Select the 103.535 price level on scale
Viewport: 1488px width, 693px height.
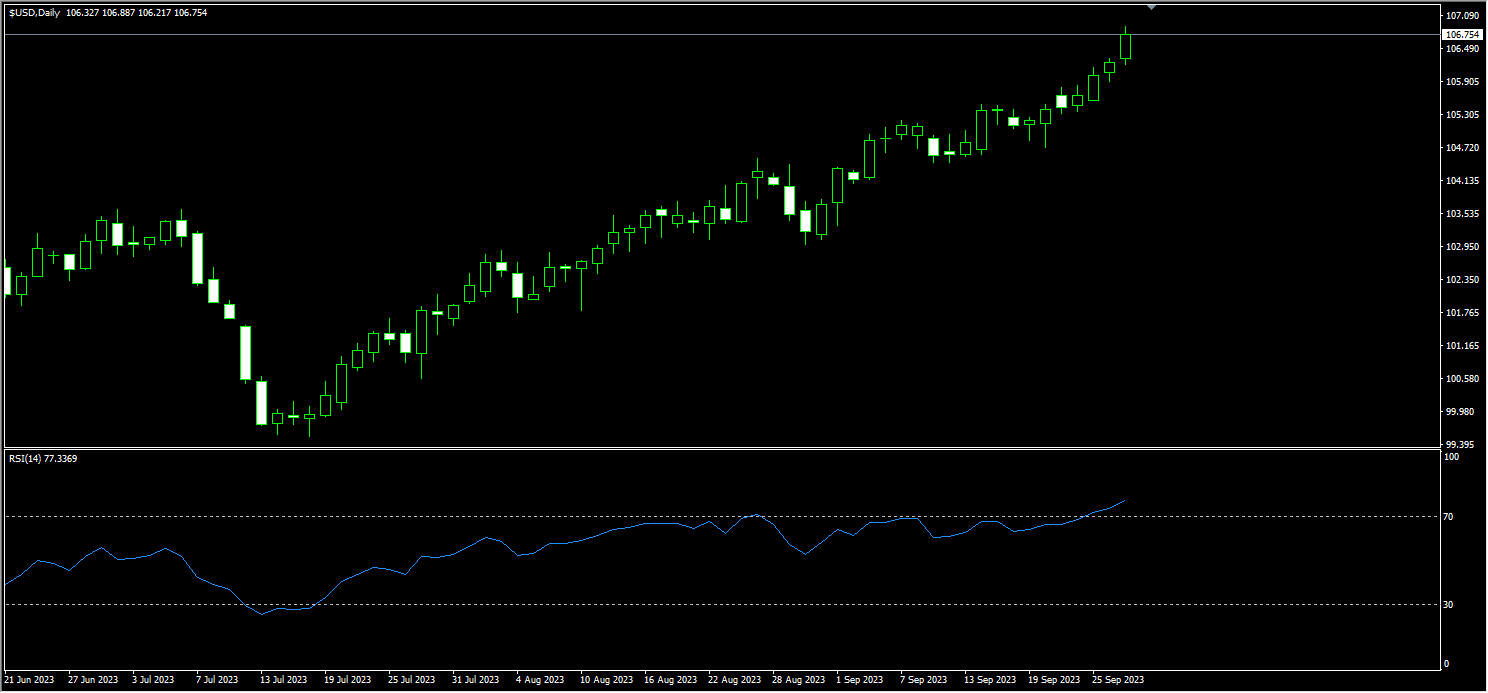[1461, 214]
